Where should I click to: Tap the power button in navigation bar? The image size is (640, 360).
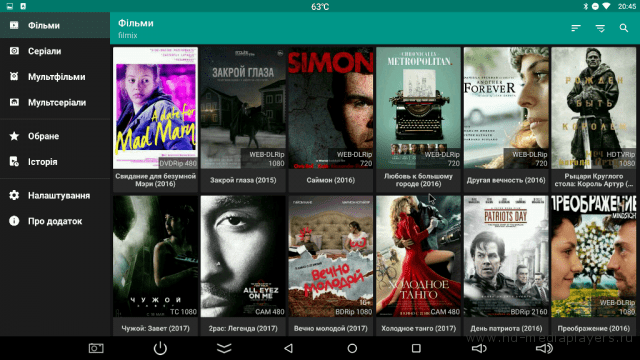(x=160, y=348)
